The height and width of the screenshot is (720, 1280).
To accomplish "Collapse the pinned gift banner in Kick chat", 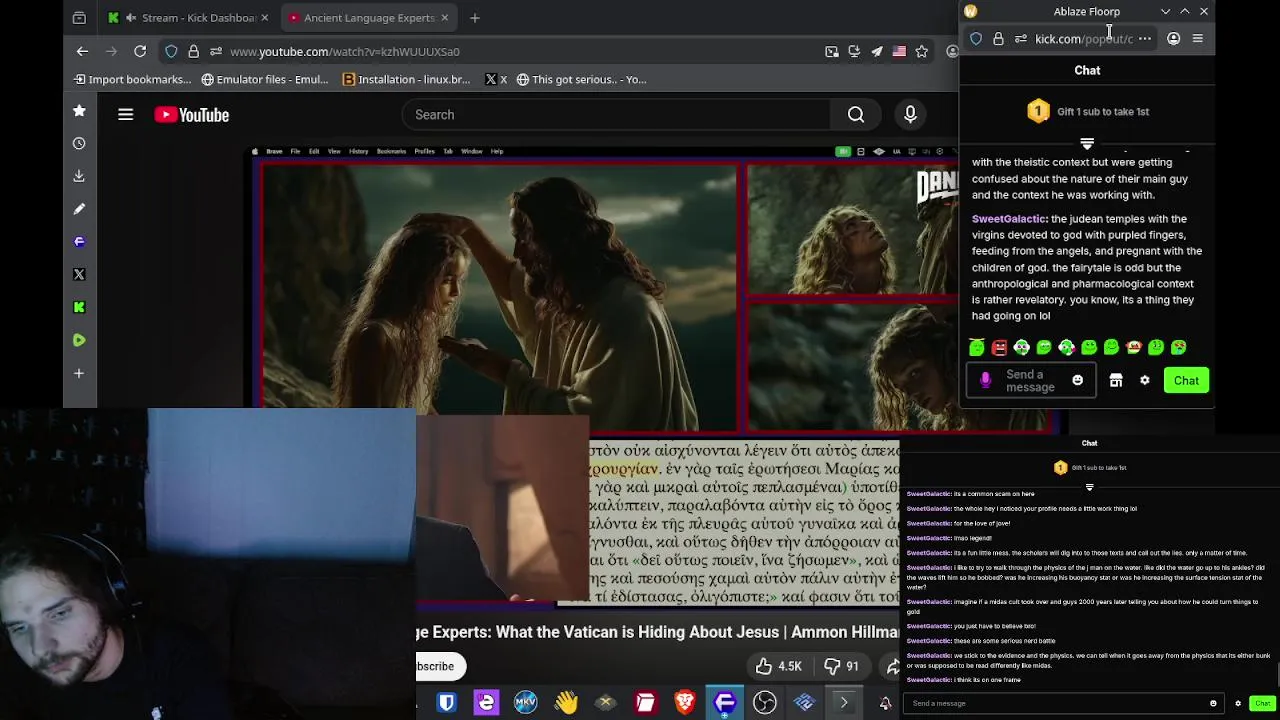I will point(1087,144).
